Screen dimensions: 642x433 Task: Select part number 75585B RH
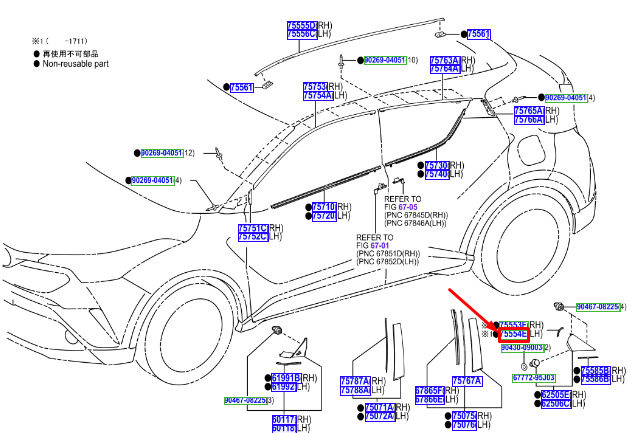click(x=596, y=370)
